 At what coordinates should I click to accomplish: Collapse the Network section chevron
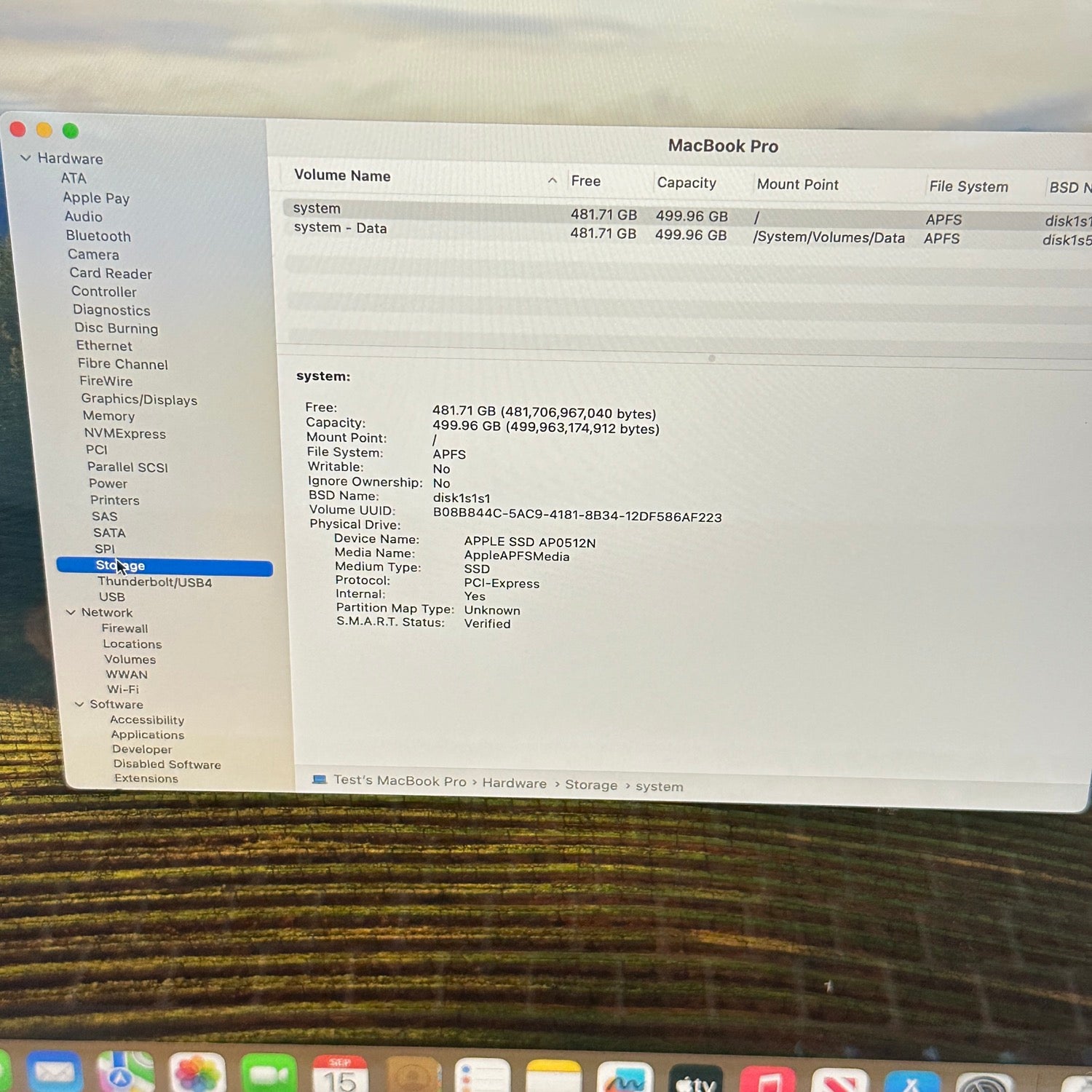click(x=71, y=612)
